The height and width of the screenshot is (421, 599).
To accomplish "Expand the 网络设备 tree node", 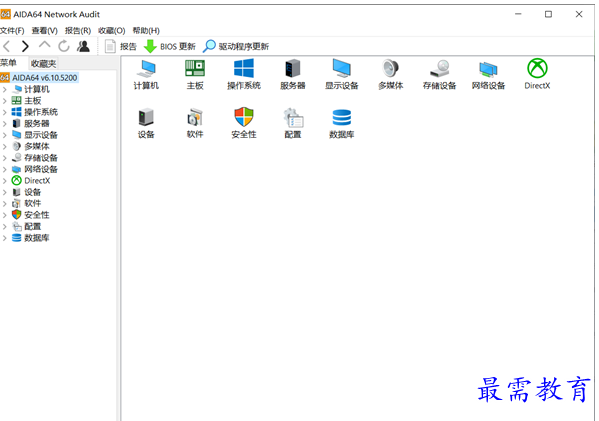I will point(5,170).
